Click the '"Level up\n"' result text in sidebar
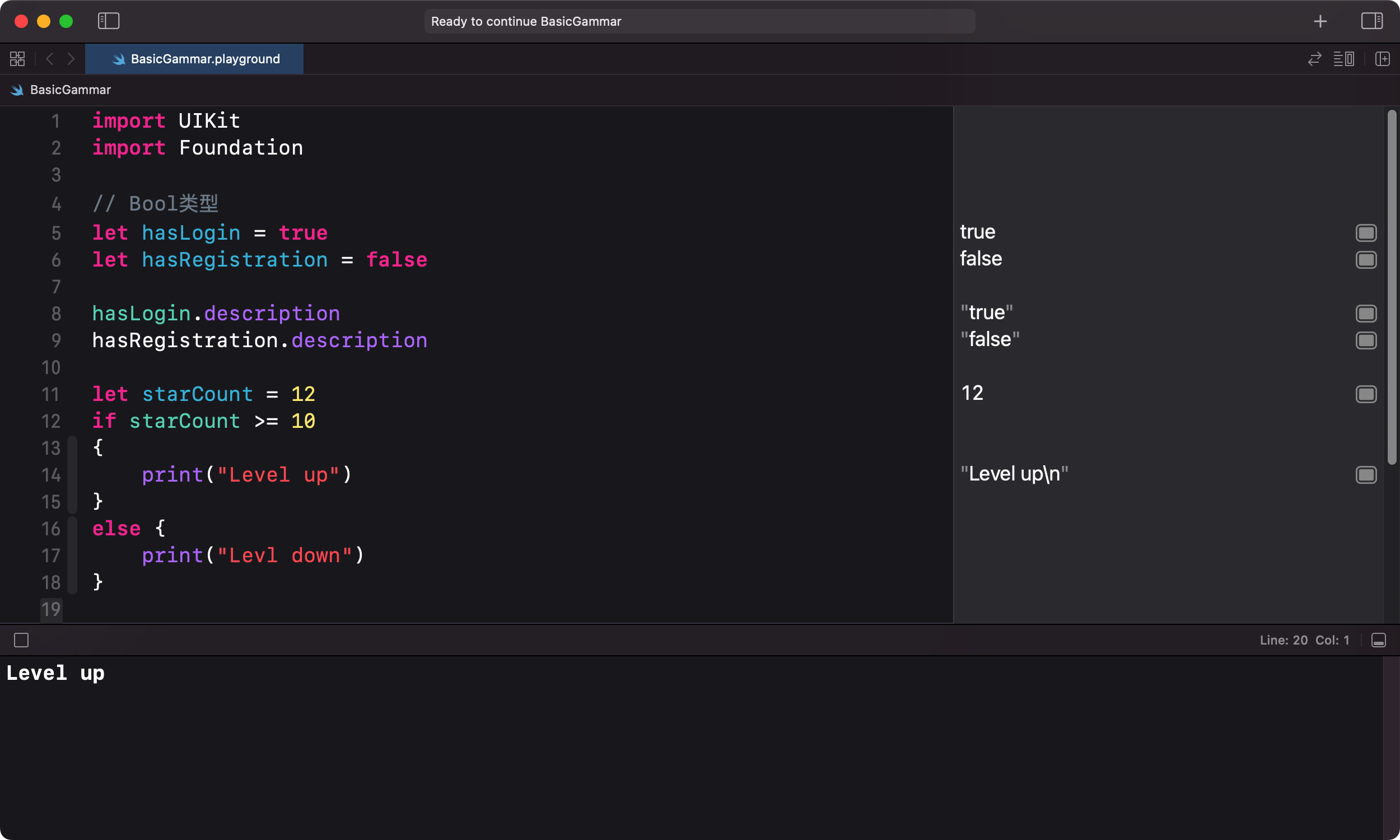 click(1014, 474)
